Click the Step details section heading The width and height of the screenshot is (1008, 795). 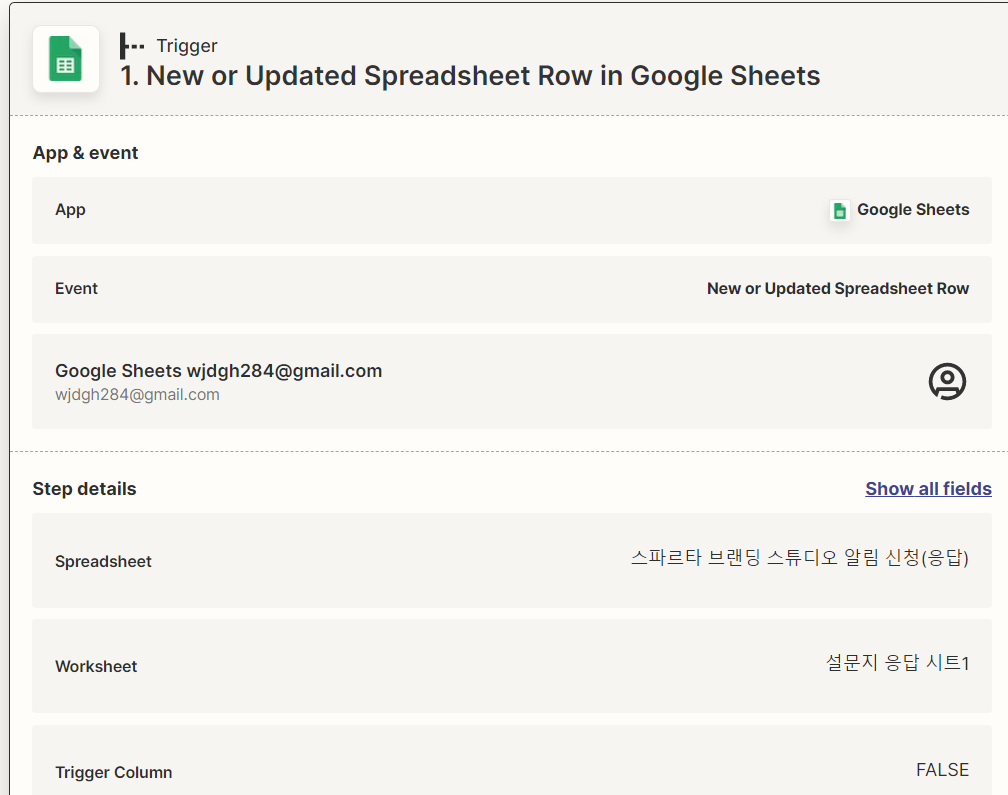(x=84, y=489)
